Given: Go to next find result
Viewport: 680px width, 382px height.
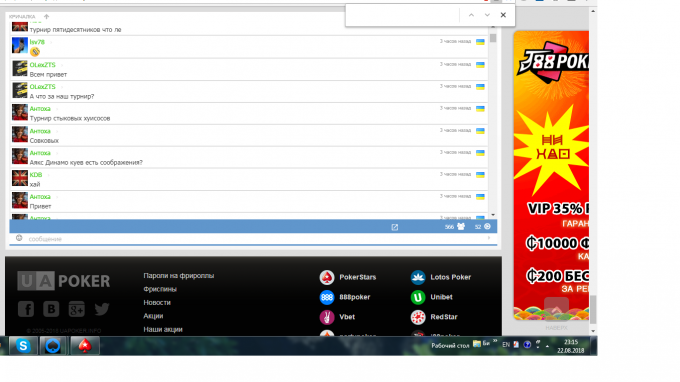Looking at the screenshot, I should [x=487, y=15].
